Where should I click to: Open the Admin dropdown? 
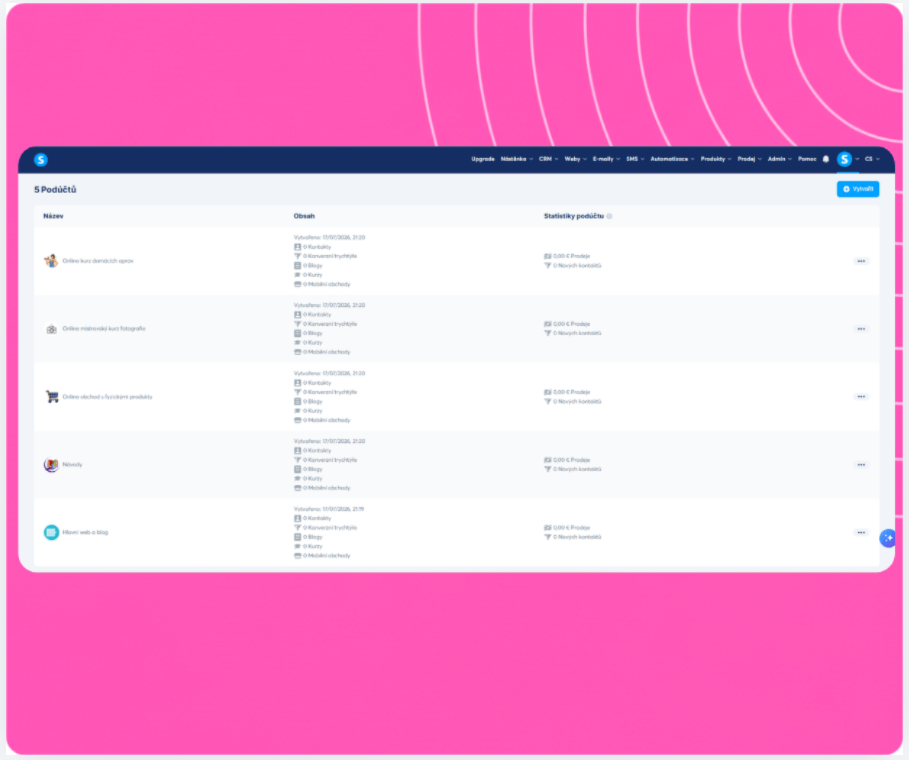(780, 159)
